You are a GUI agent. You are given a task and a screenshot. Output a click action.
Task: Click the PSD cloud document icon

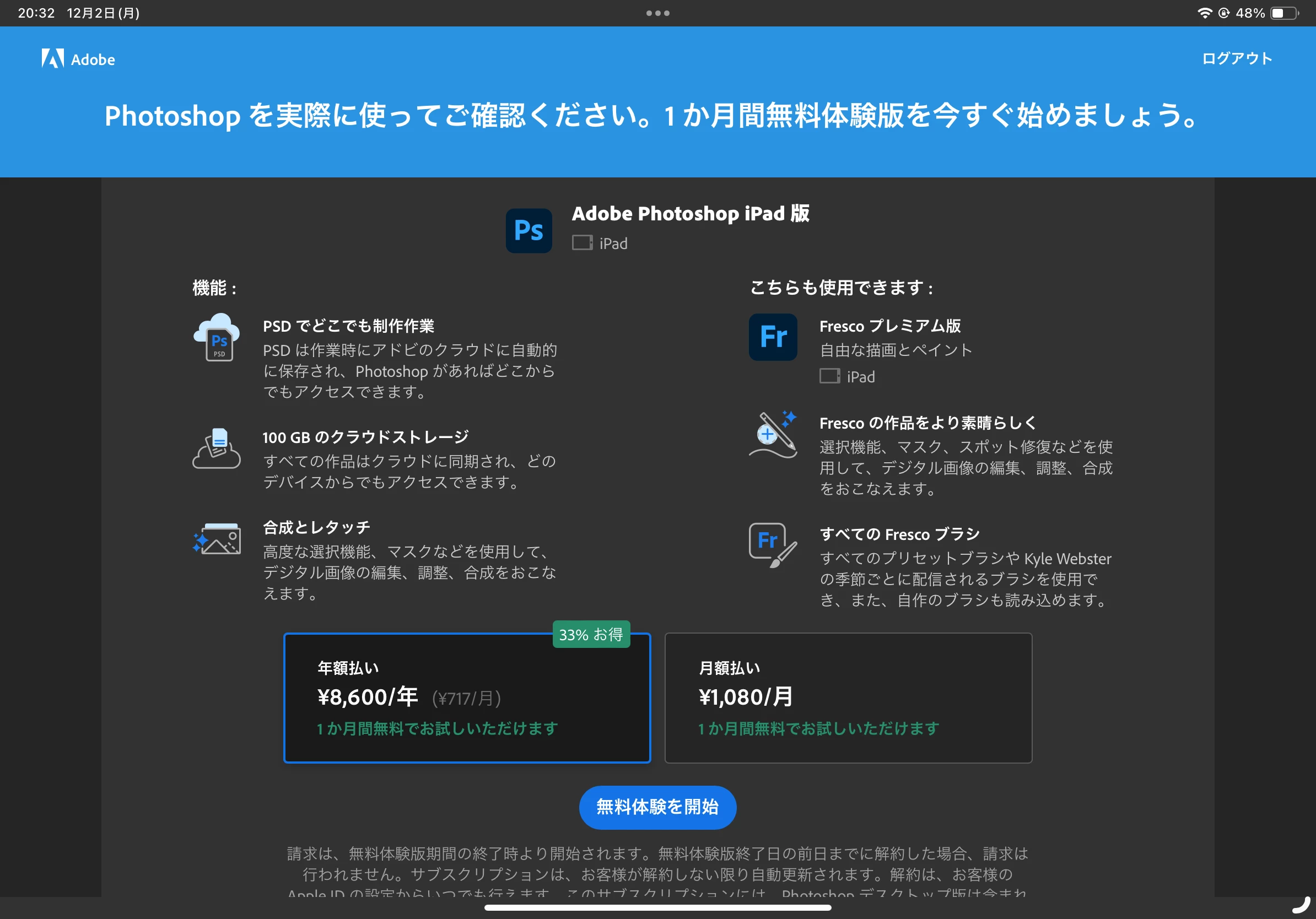click(x=216, y=338)
